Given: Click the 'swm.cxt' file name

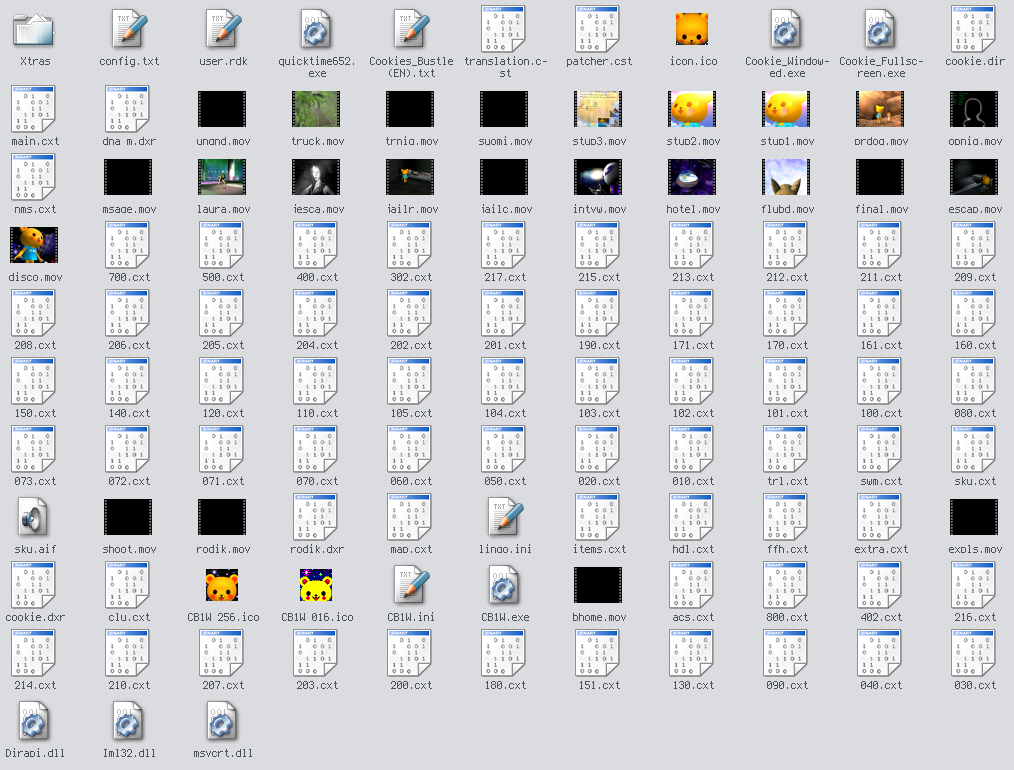Looking at the screenshot, I should [881, 481].
